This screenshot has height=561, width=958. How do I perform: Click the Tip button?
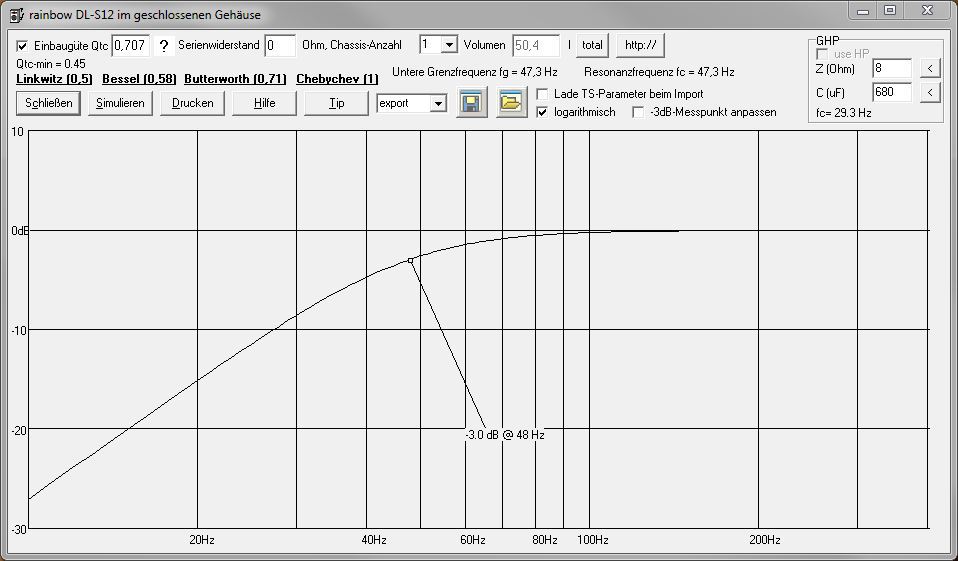pos(337,103)
